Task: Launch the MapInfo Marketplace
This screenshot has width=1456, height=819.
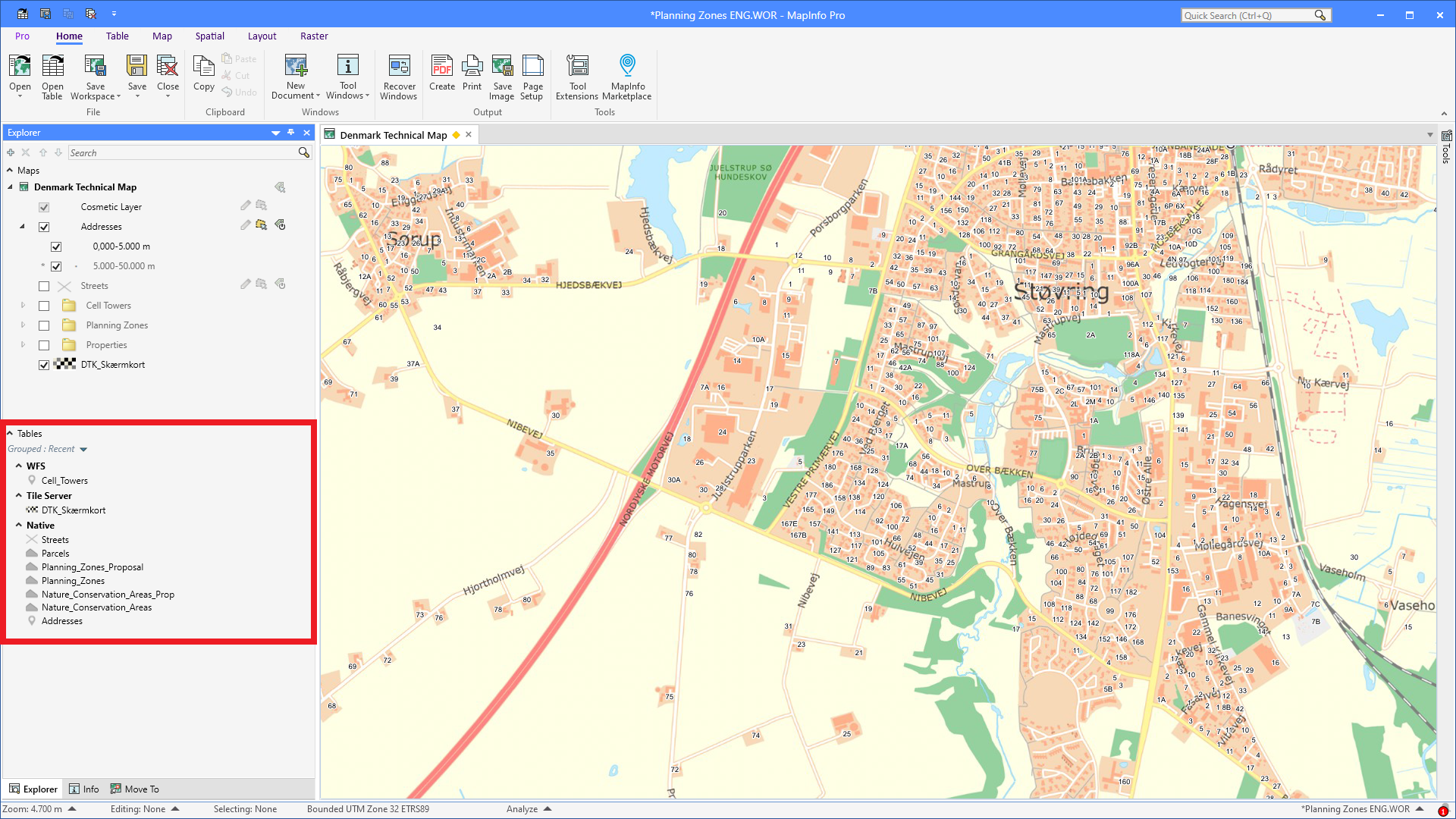Action: (627, 76)
